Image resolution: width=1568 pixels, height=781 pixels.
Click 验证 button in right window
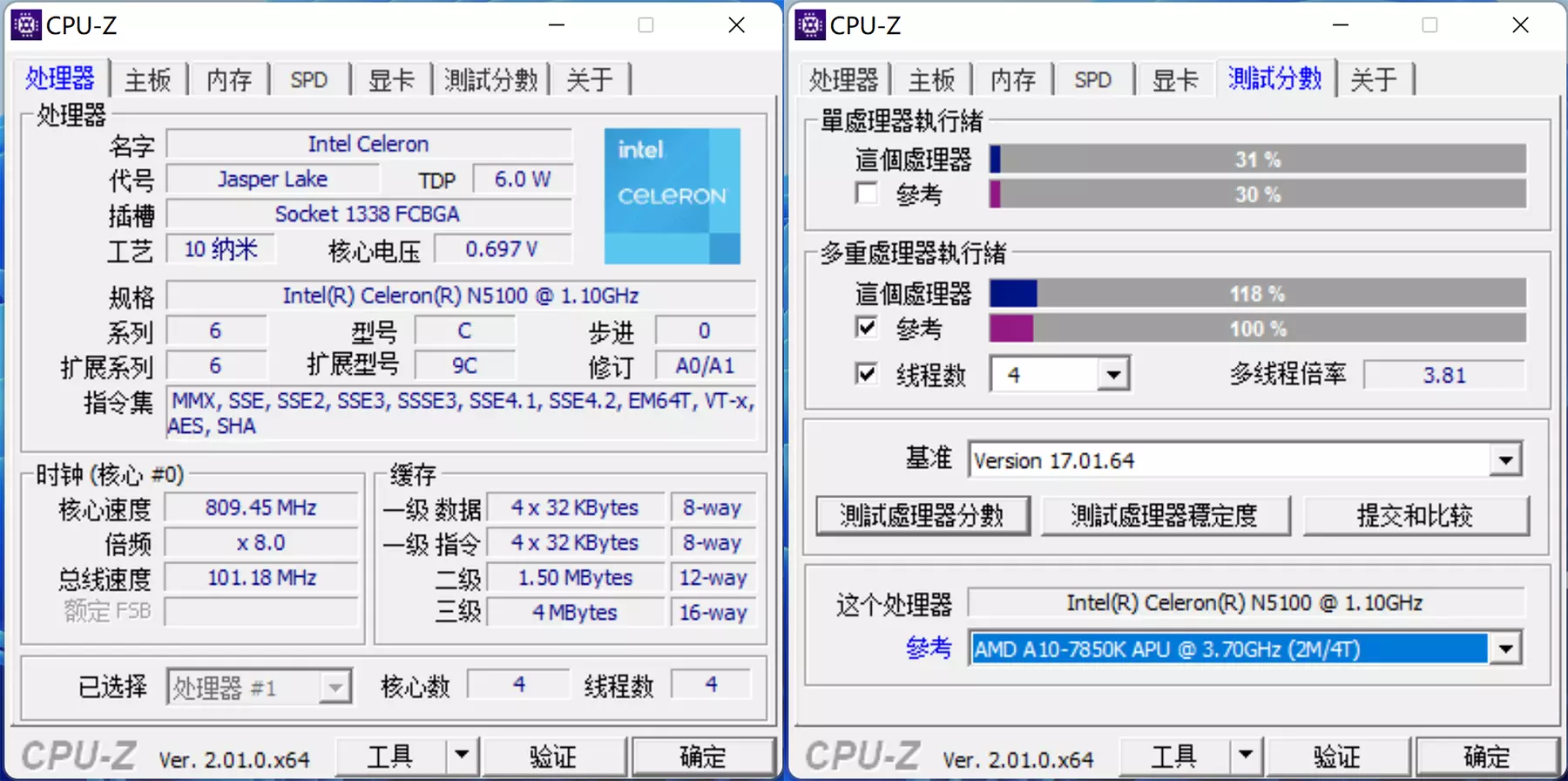click(1337, 756)
